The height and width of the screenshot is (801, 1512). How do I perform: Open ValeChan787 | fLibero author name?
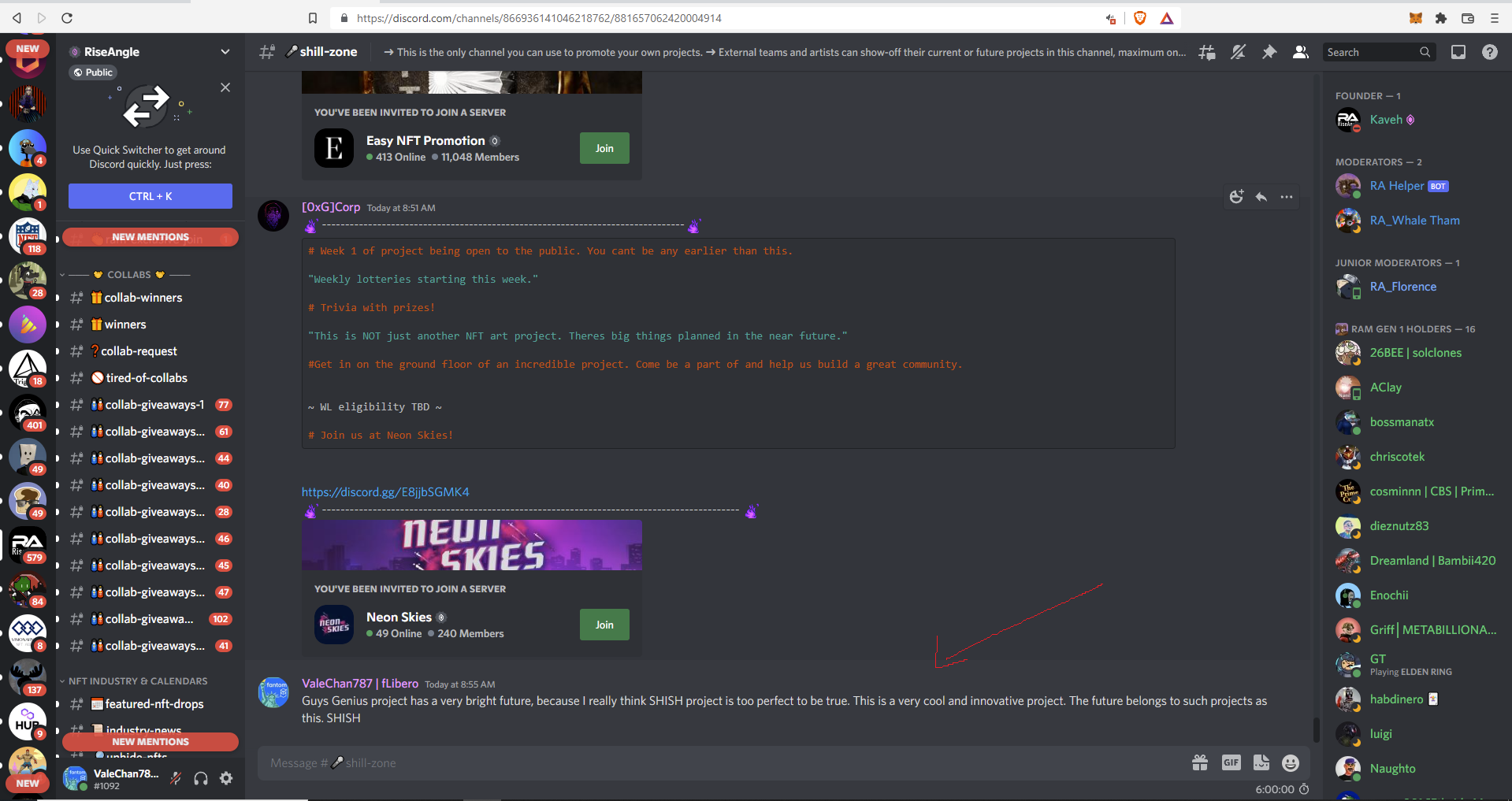(360, 684)
